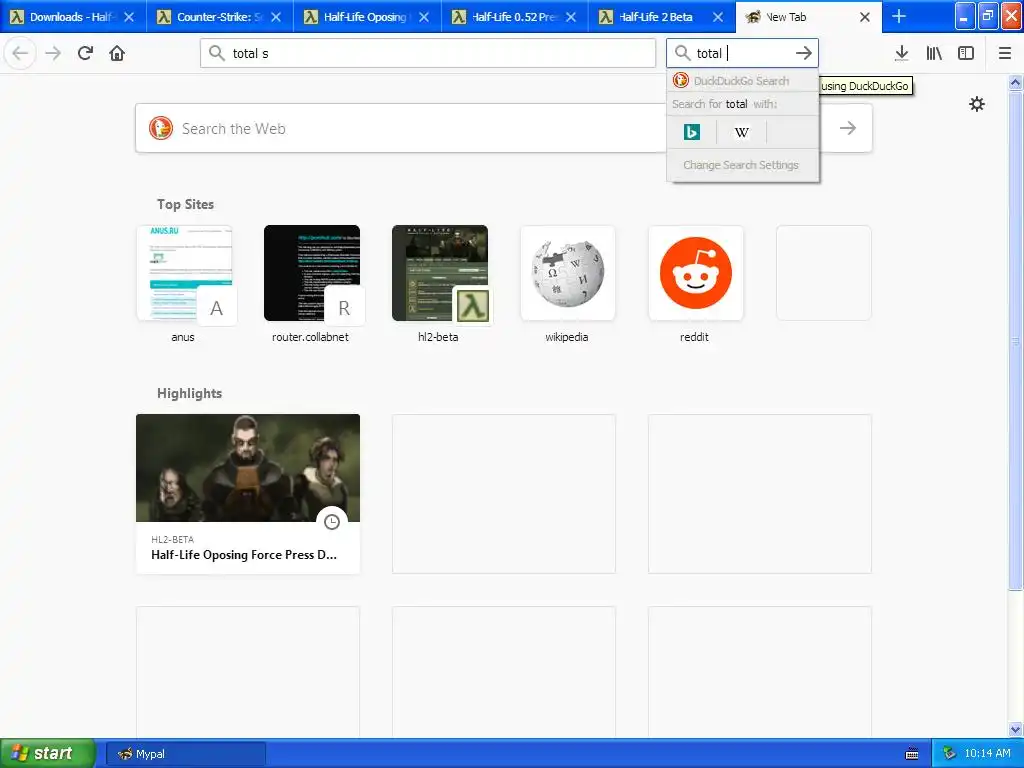
Task: Go to the Home page
Action: click(x=117, y=53)
